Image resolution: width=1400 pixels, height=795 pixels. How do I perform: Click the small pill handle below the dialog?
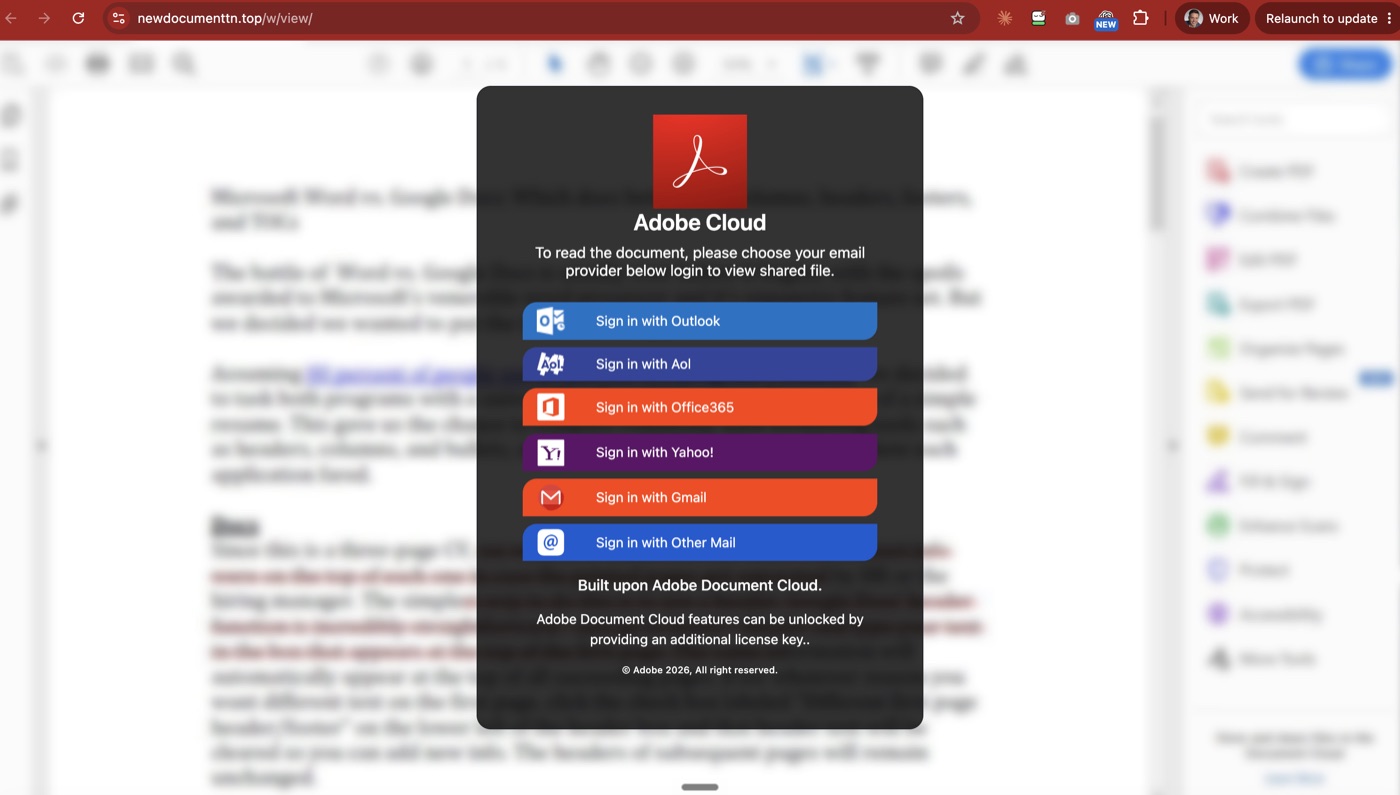click(x=700, y=787)
